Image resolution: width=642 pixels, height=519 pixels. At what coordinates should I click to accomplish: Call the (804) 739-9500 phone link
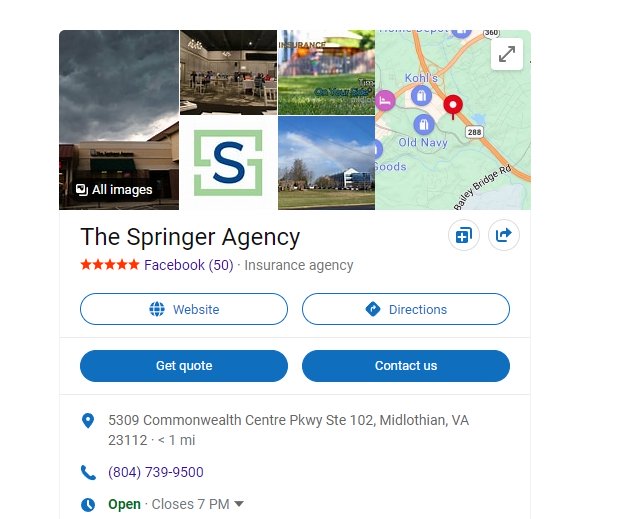tap(156, 472)
